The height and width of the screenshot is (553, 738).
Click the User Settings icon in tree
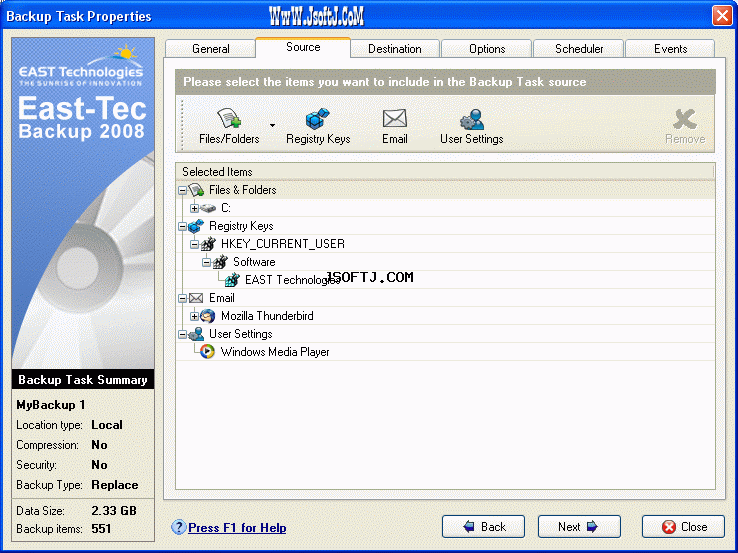pyautogui.click(x=196, y=334)
